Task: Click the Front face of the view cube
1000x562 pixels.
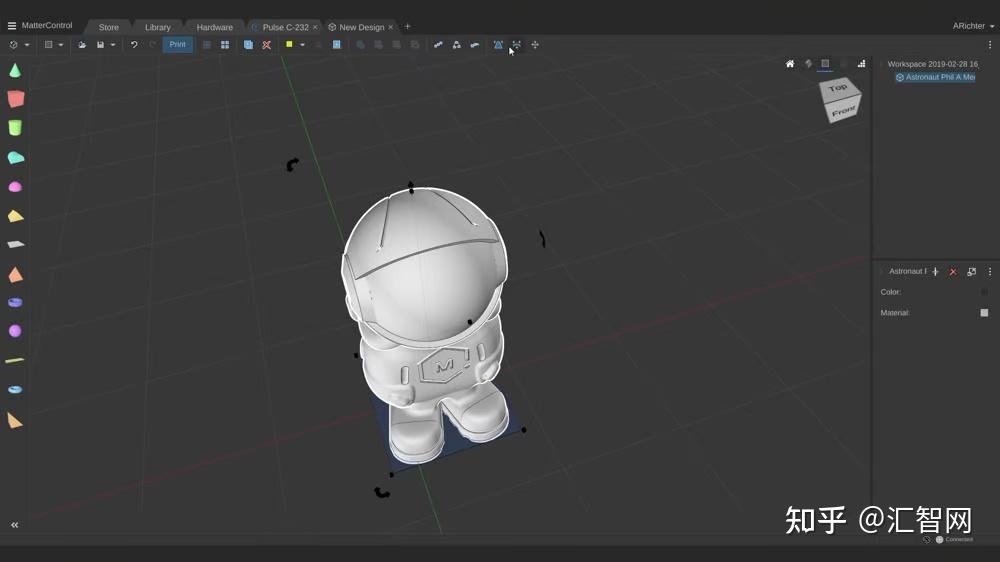Action: click(x=845, y=110)
